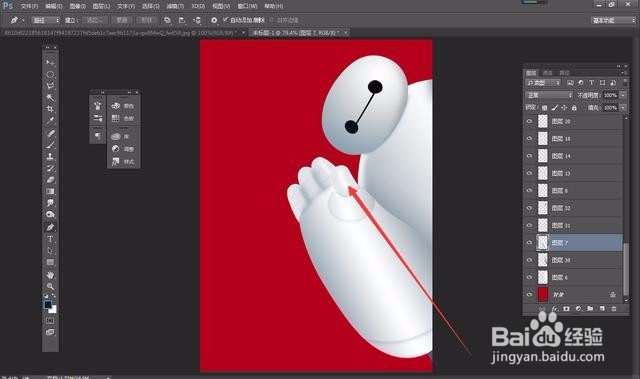Viewport: 640px width, 379px height.
Task: Click the foreground color swatch
Action: click(48, 305)
